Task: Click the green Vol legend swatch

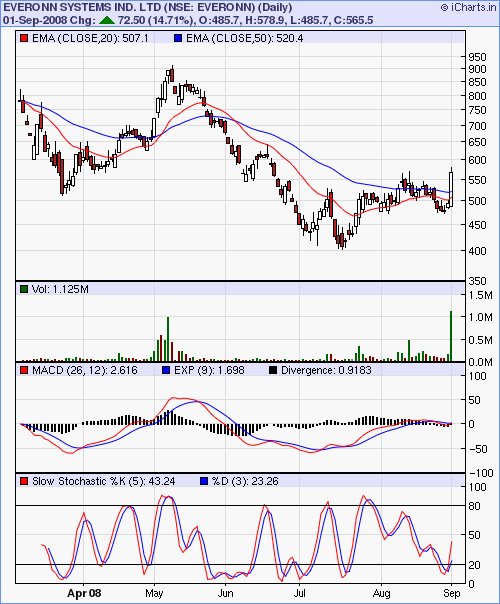Action: click(24, 289)
